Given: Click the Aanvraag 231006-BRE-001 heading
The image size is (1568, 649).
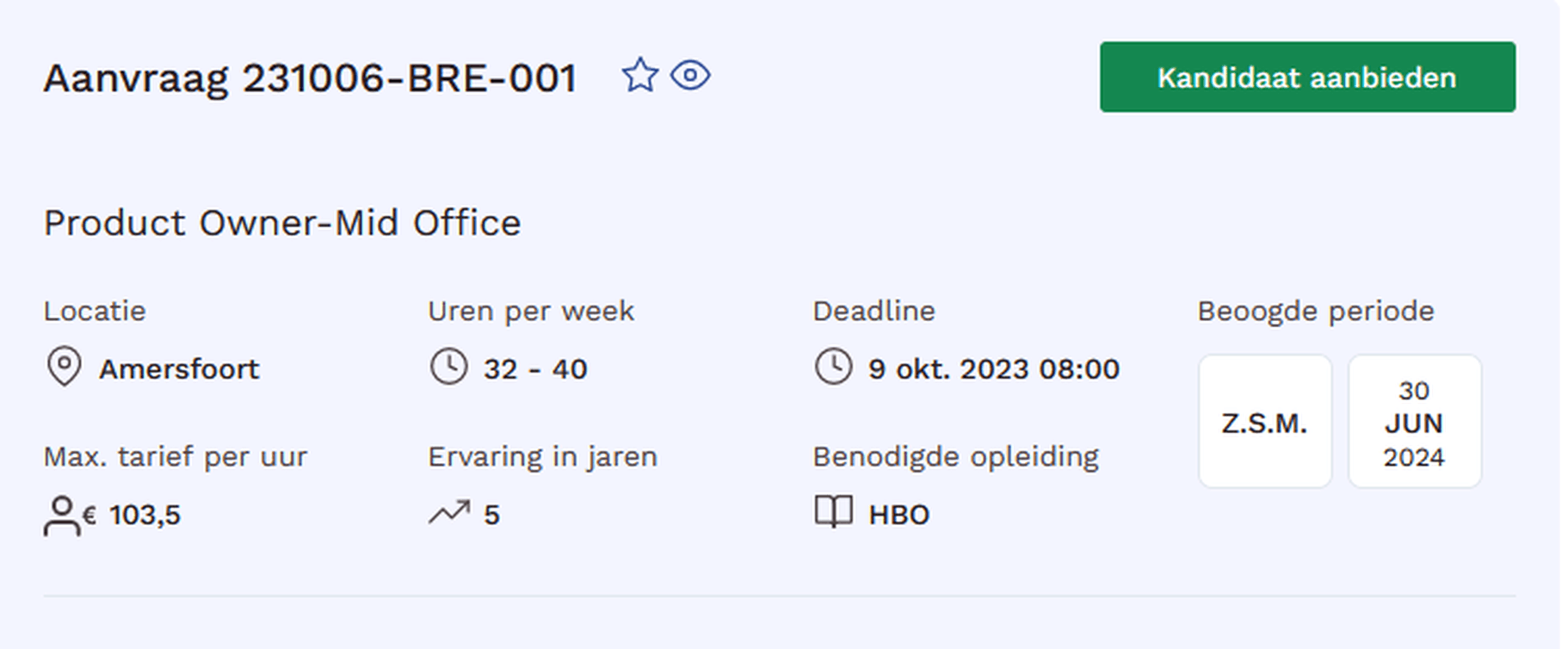Looking at the screenshot, I should pyautogui.click(x=310, y=78).
